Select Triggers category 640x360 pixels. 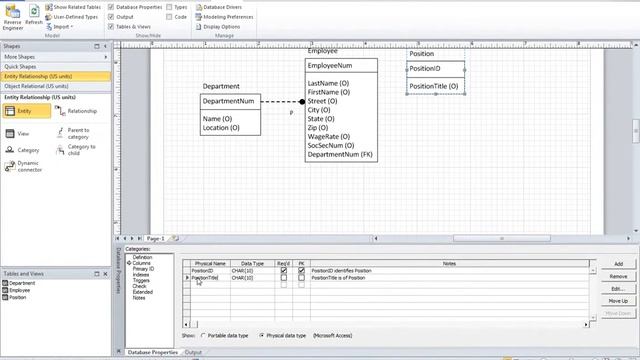[x=141, y=280]
